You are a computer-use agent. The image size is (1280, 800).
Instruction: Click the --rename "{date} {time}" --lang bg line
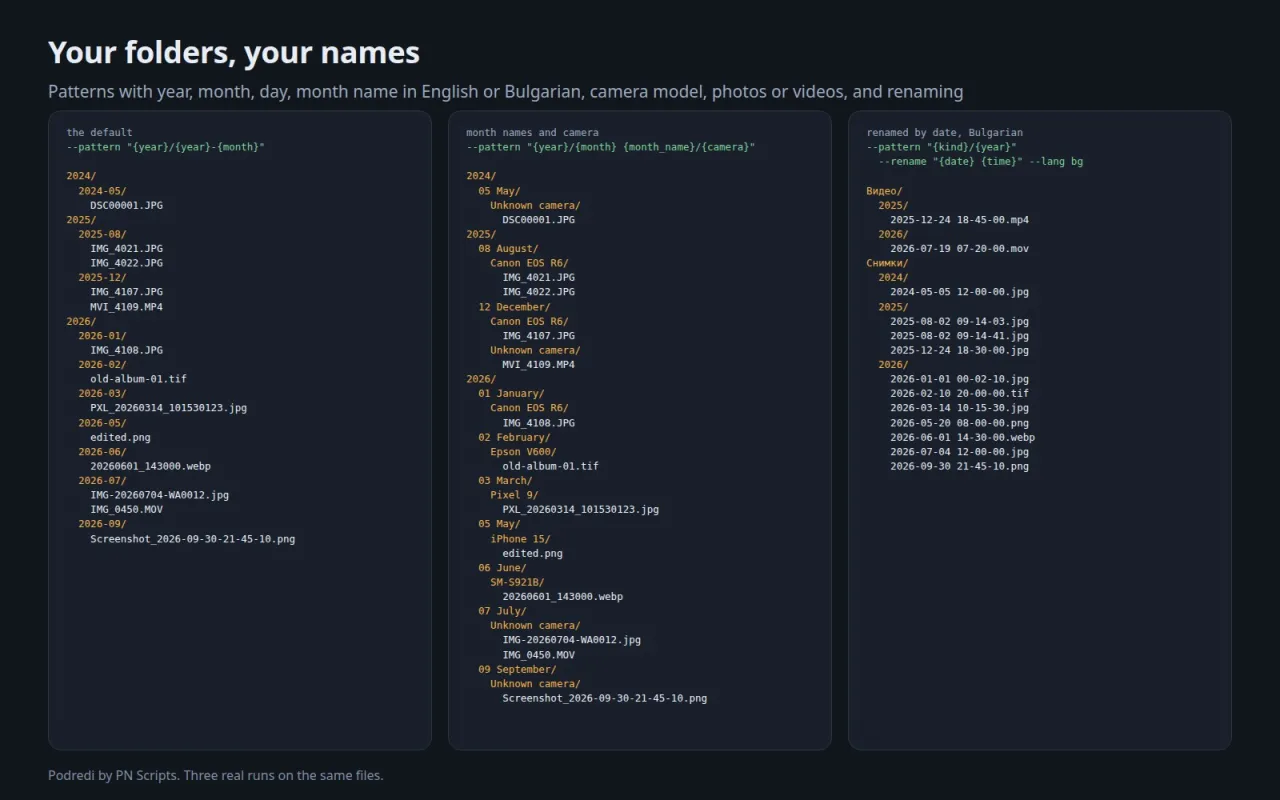click(980, 161)
